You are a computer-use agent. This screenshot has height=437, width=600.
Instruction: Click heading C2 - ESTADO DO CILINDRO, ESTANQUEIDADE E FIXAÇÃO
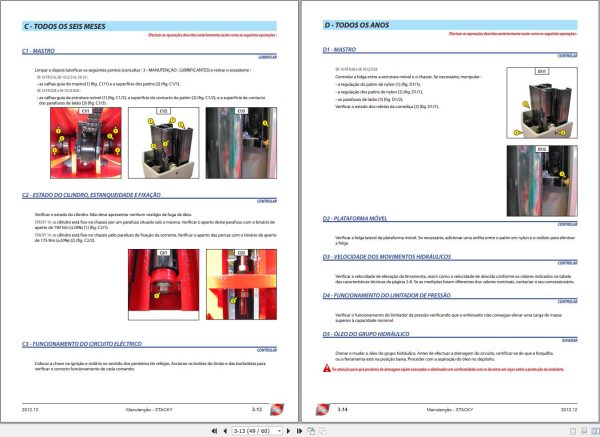tap(91, 195)
